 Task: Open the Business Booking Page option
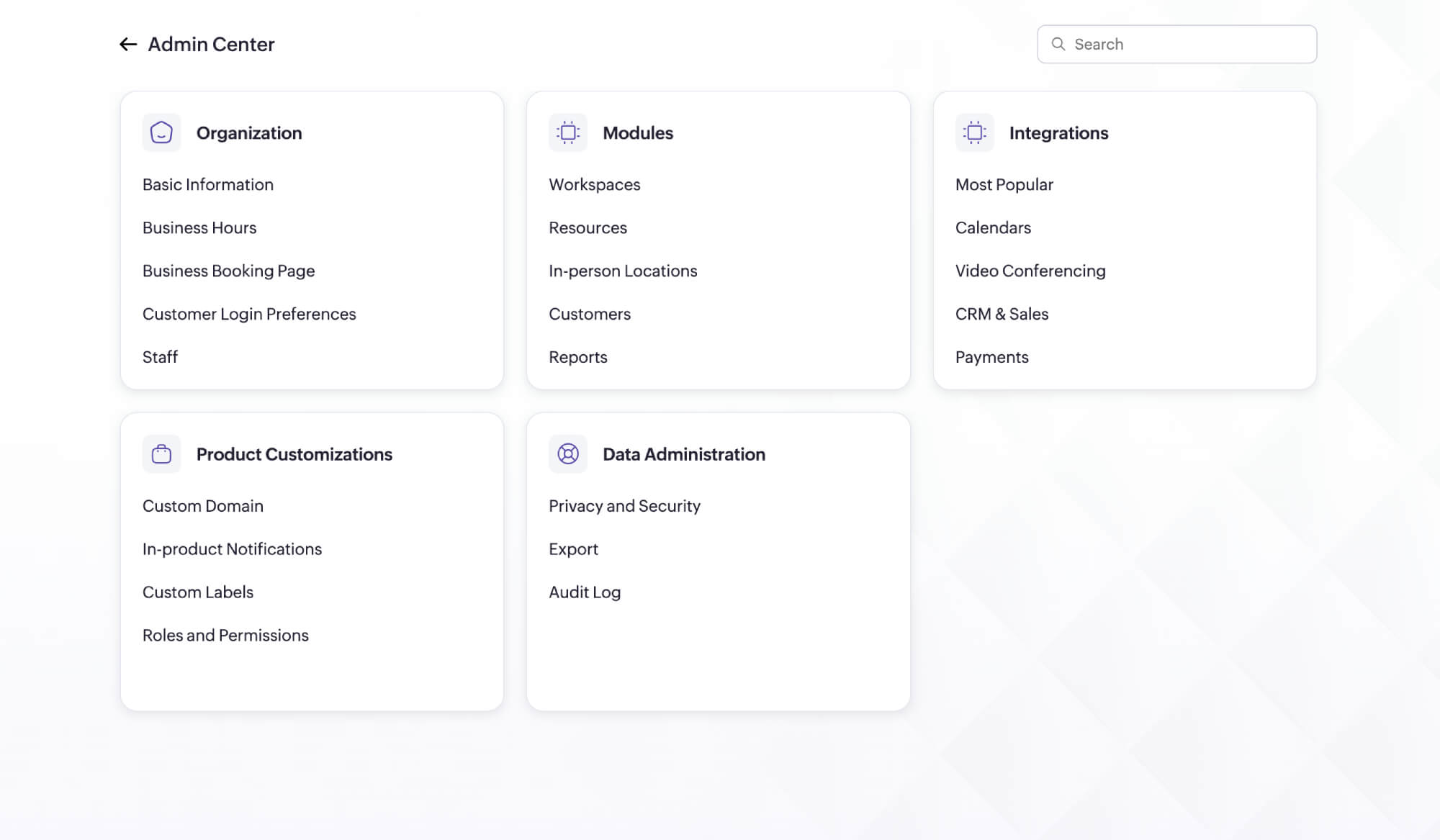tap(229, 271)
